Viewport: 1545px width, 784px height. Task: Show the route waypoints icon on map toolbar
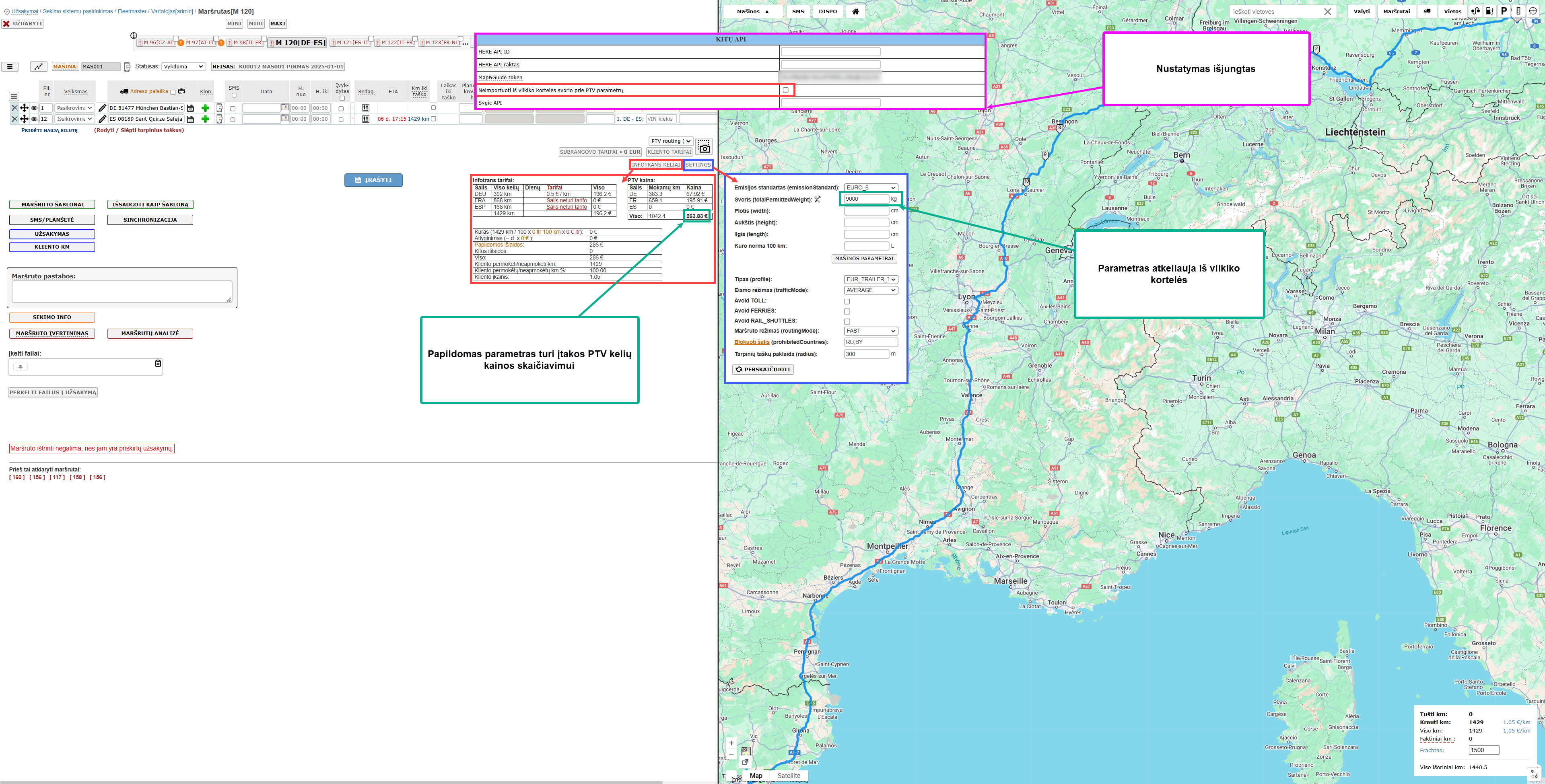click(x=1475, y=11)
